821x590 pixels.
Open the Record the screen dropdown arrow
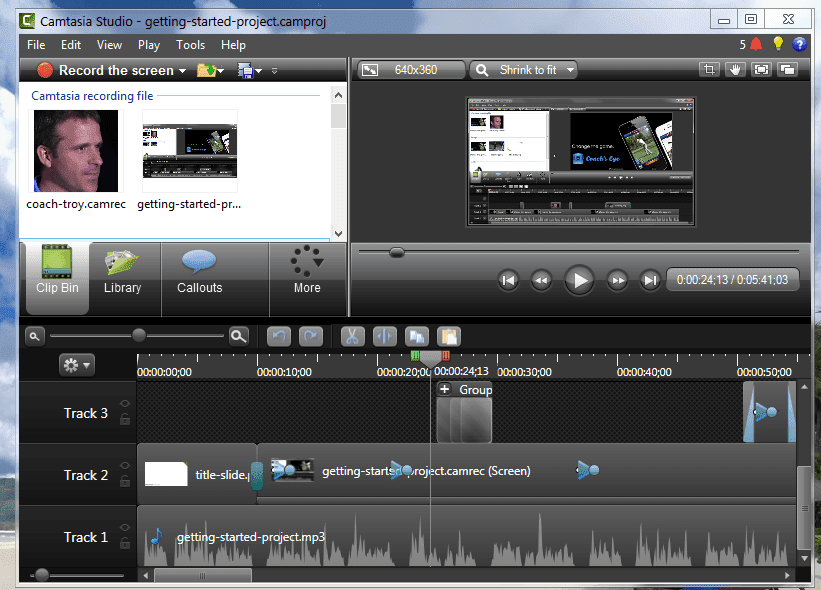tap(182, 71)
